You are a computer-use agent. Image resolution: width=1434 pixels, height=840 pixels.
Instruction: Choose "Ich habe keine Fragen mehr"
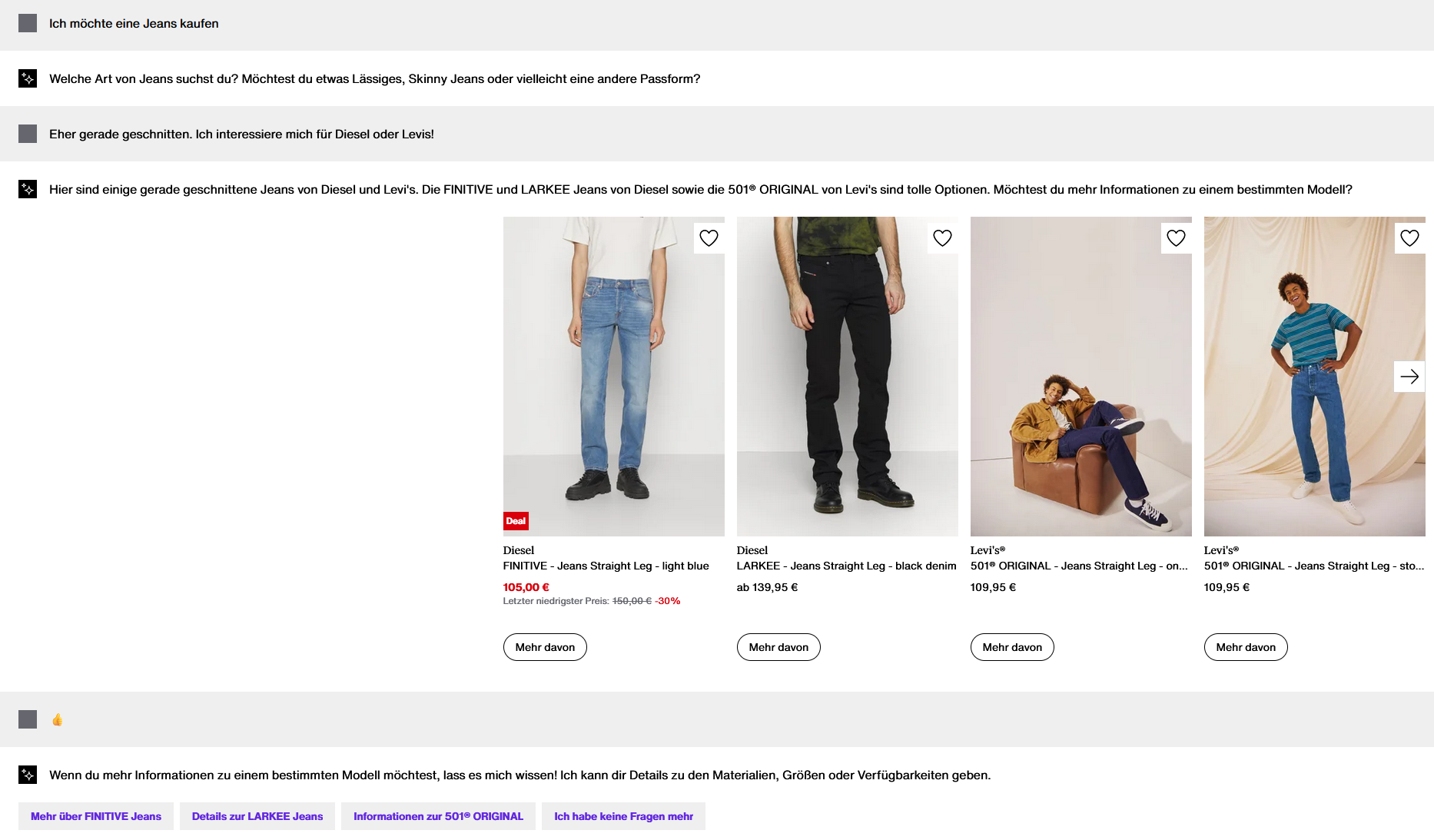tap(623, 816)
